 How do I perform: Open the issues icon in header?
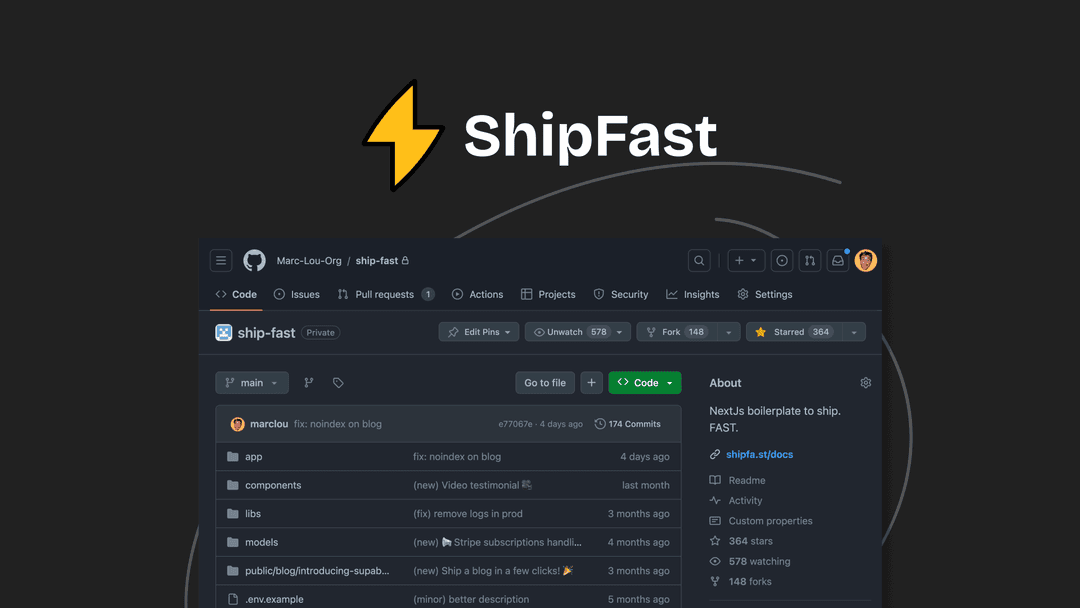(782, 261)
